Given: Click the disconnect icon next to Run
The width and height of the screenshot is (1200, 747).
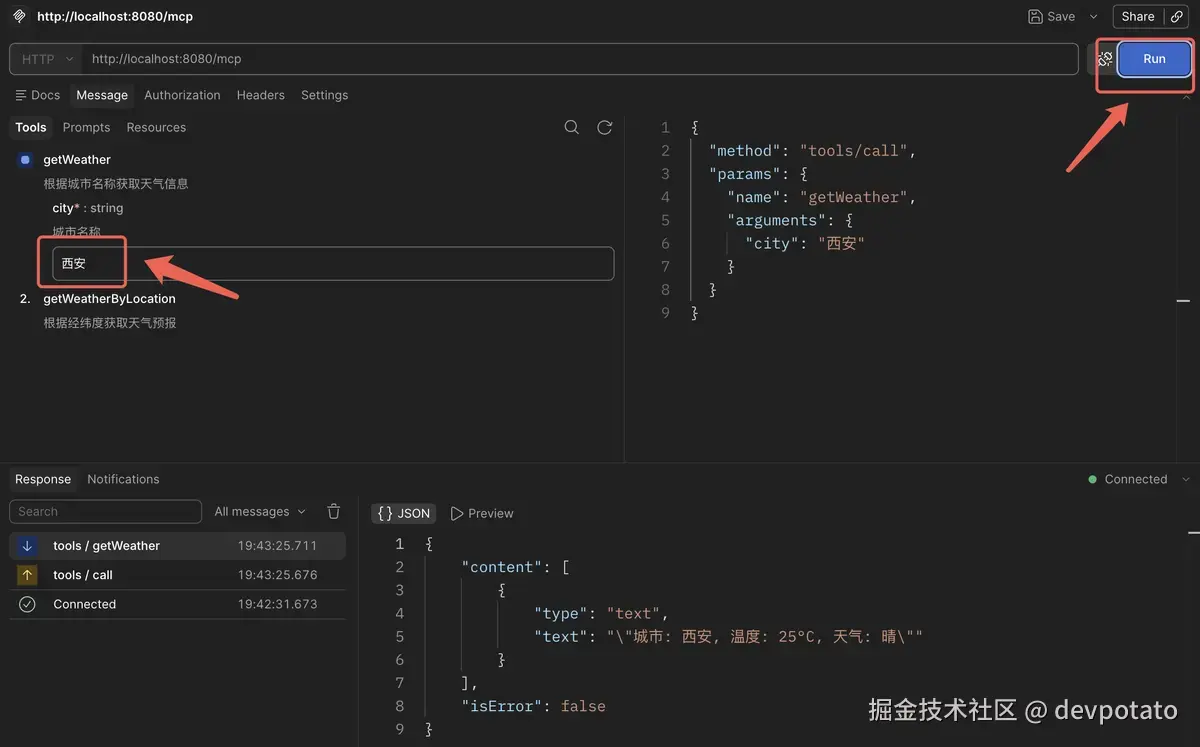Looking at the screenshot, I should pos(1104,59).
